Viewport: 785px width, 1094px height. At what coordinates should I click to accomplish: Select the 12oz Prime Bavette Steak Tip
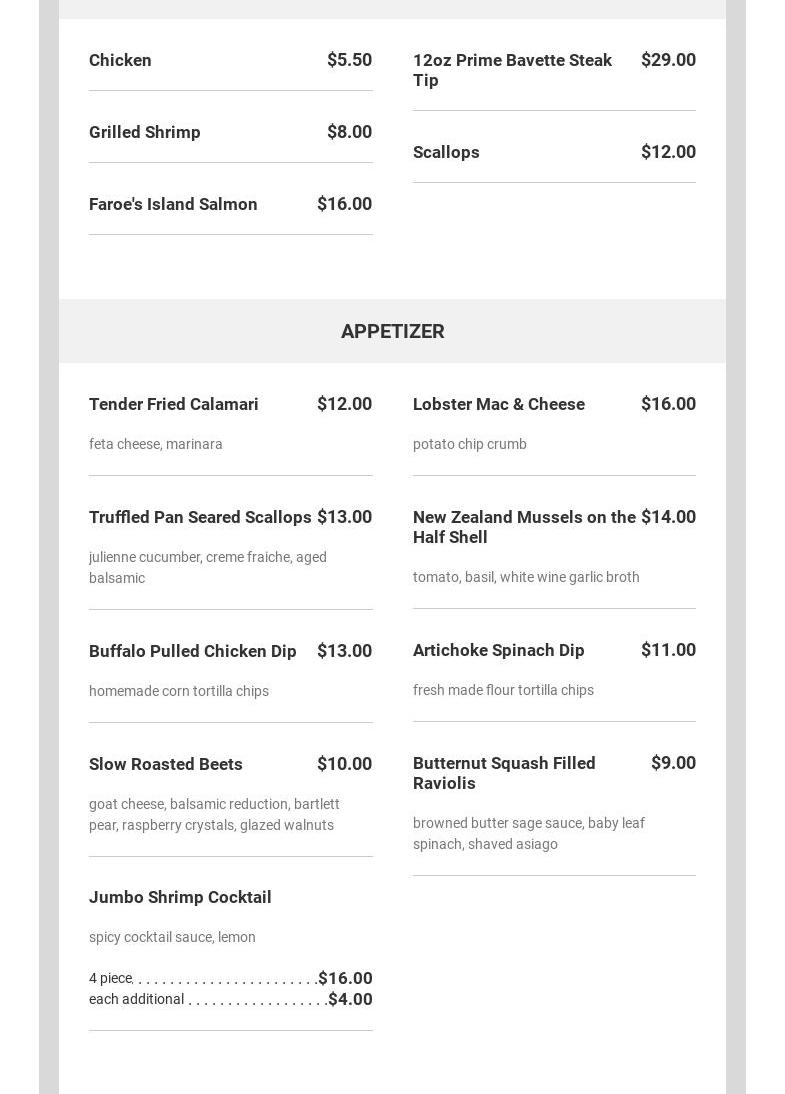tap(512, 70)
